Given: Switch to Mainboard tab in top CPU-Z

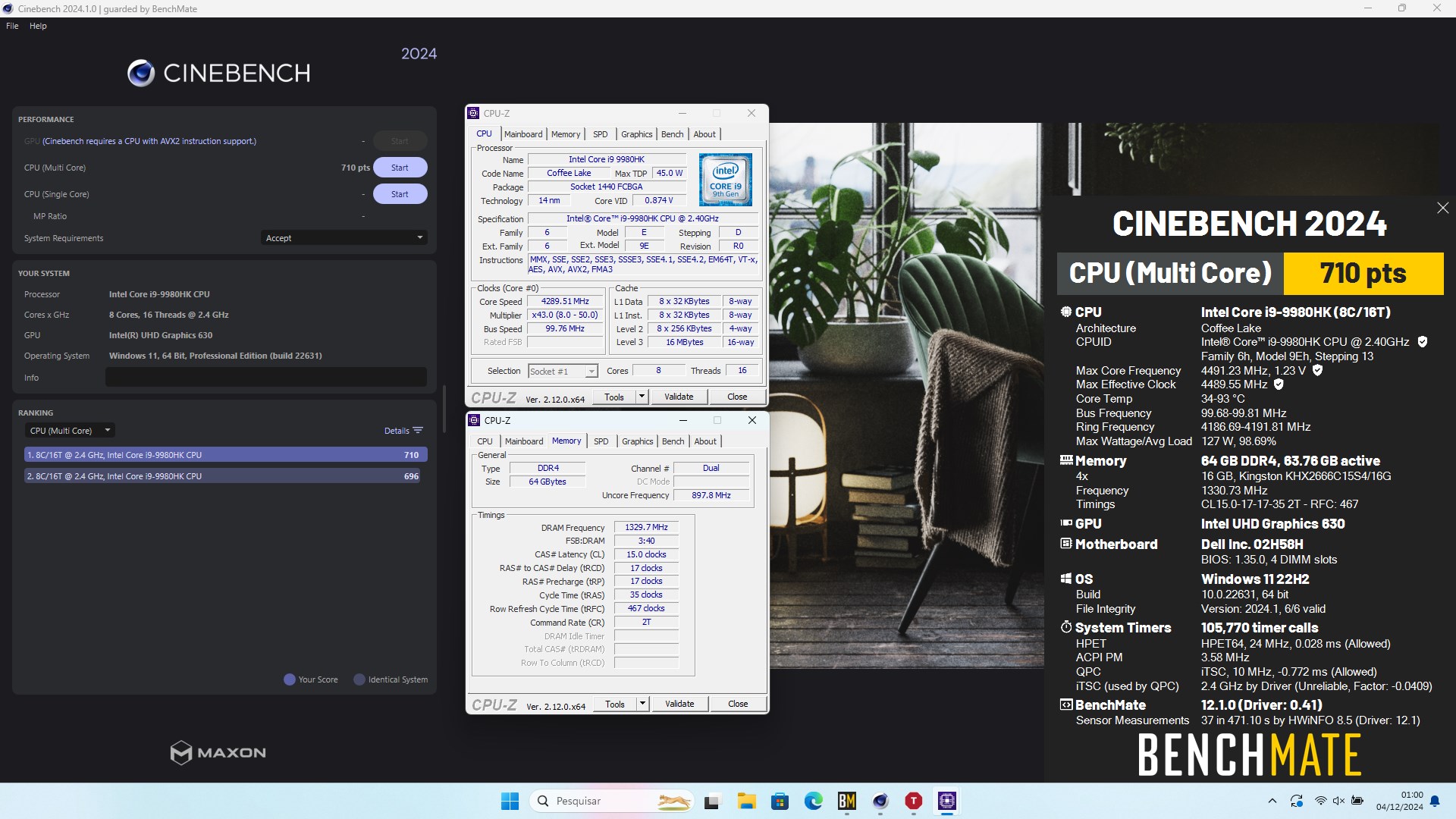Looking at the screenshot, I should [x=523, y=134].
